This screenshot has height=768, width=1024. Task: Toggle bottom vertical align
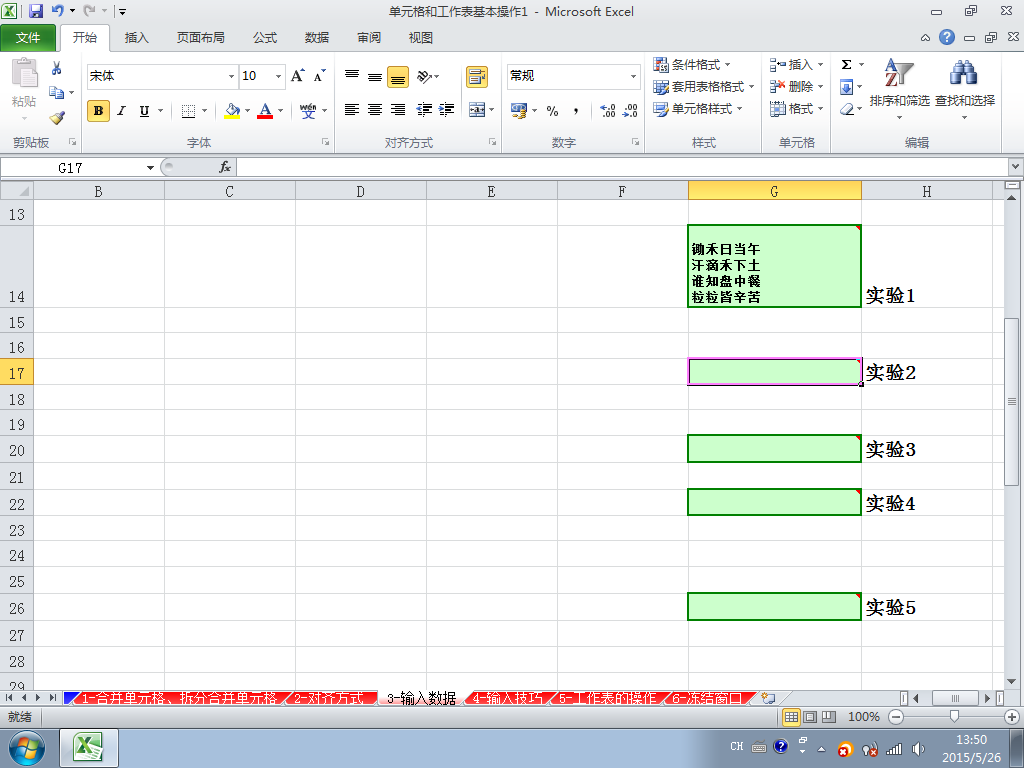click(x=398, y=77)
